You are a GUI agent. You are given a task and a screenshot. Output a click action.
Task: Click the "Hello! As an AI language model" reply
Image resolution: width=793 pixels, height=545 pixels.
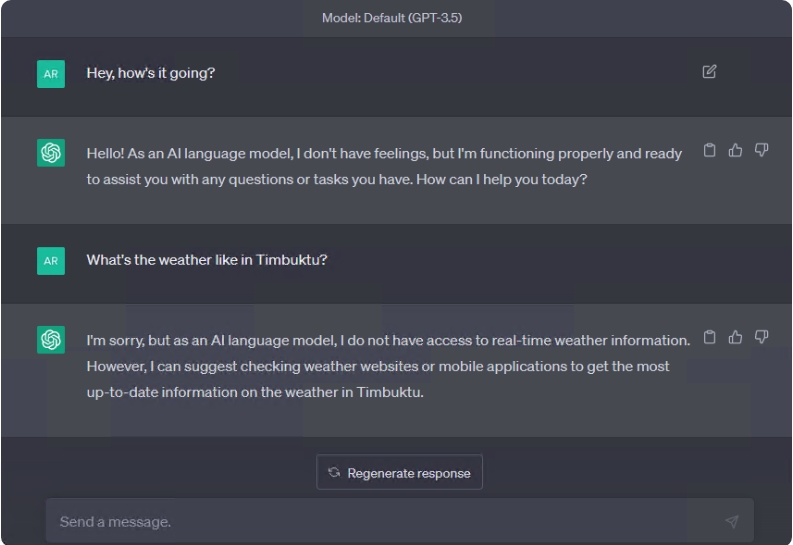pyautogui.click(x=384, y=166)
